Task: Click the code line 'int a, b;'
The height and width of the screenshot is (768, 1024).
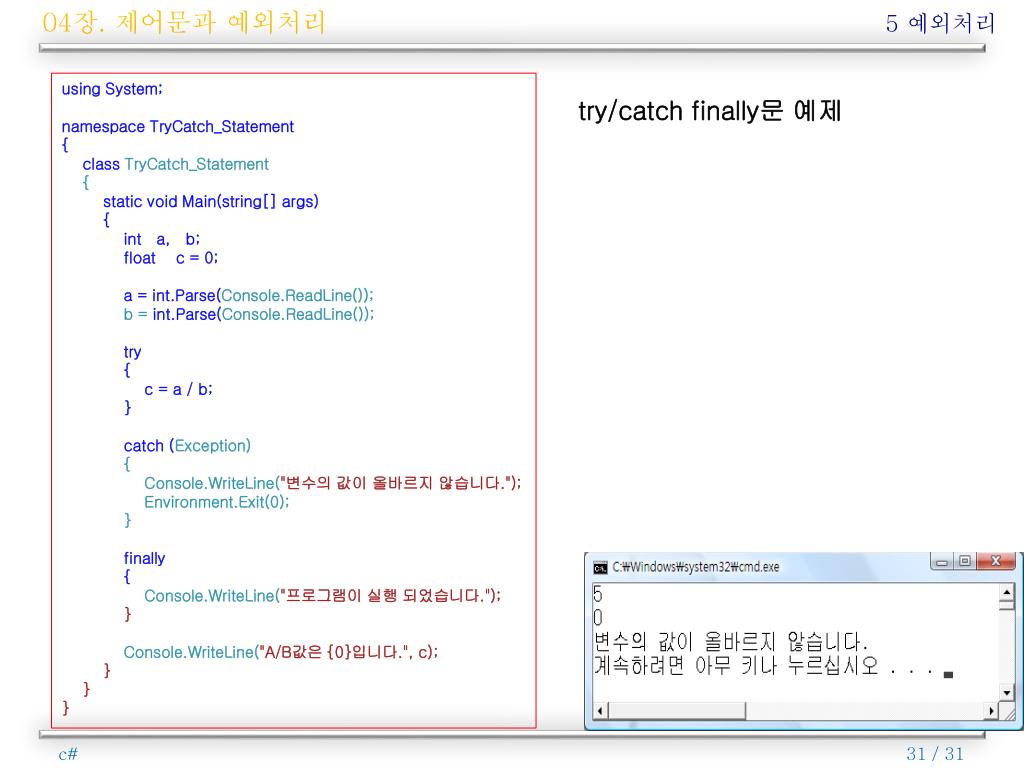Action: (x=161, y=239)
